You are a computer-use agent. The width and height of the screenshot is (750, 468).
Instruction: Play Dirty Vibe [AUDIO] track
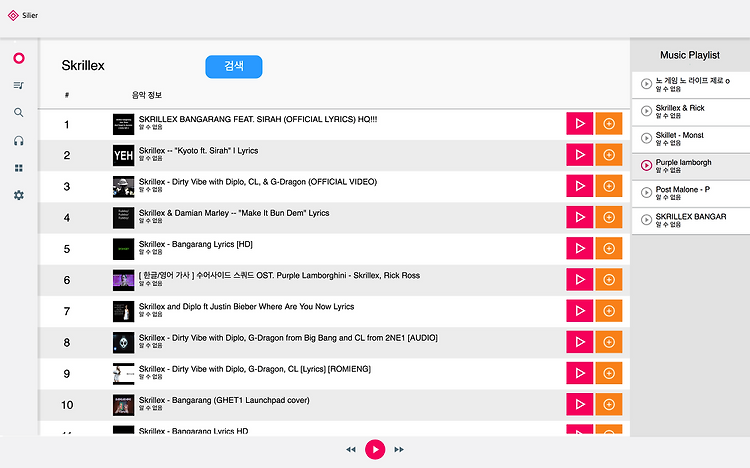580,342
